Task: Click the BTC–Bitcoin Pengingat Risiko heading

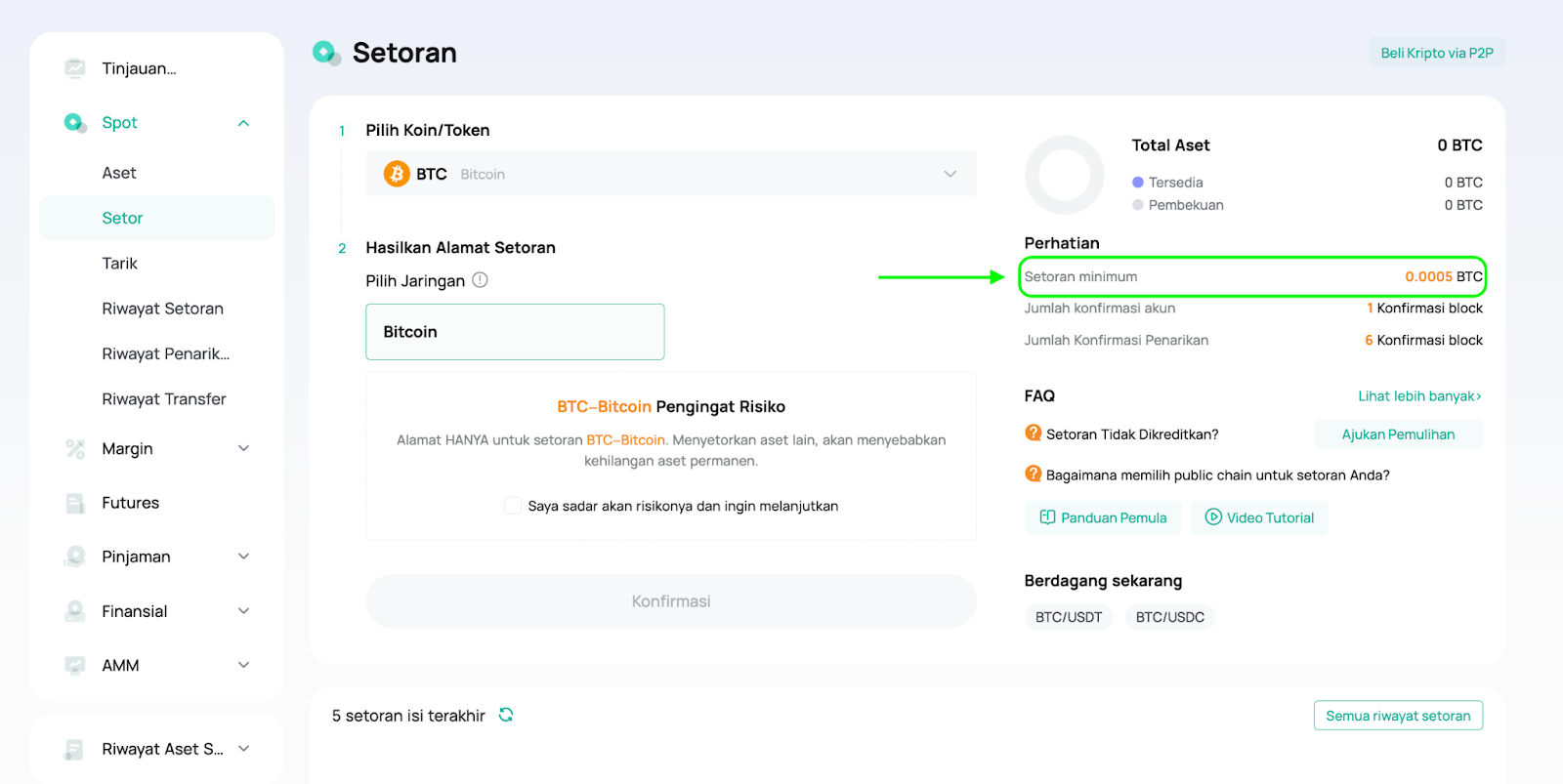Action: [671, 407]
